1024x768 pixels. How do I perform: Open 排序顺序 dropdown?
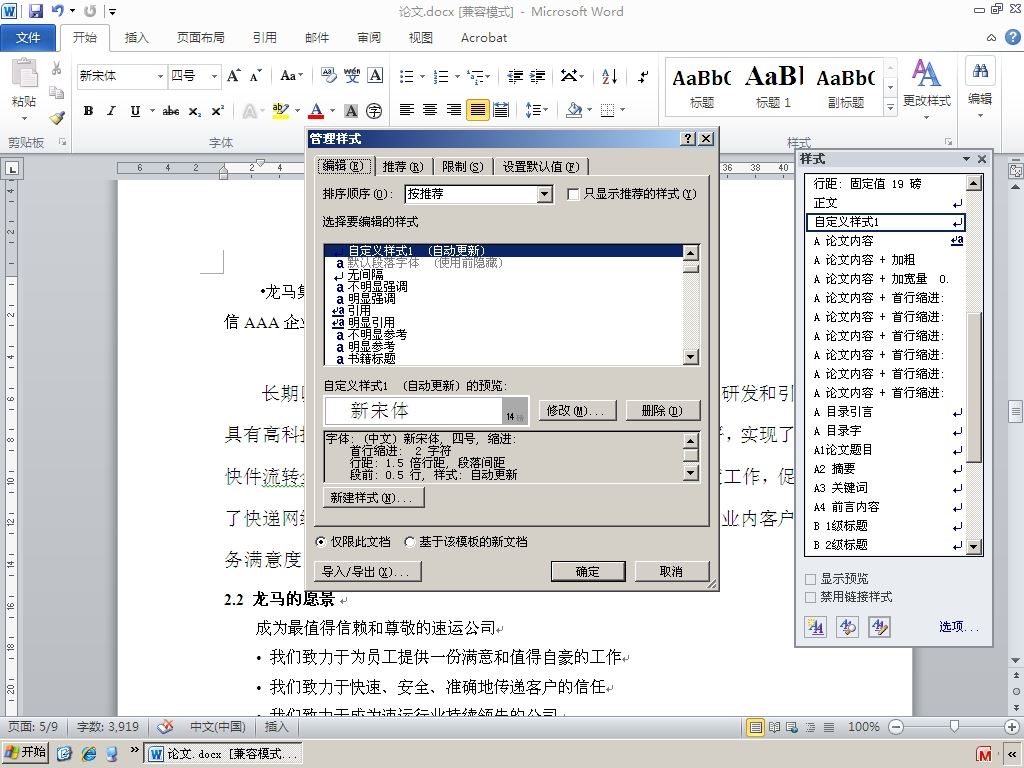545,194
